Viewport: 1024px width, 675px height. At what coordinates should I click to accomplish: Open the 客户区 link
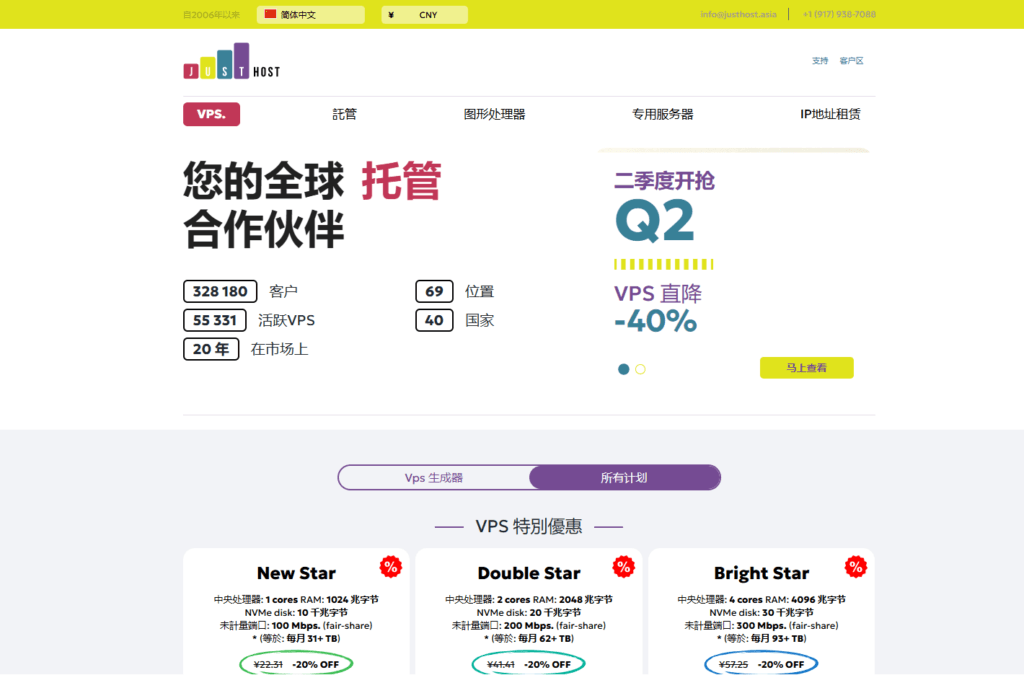point(851,61)
